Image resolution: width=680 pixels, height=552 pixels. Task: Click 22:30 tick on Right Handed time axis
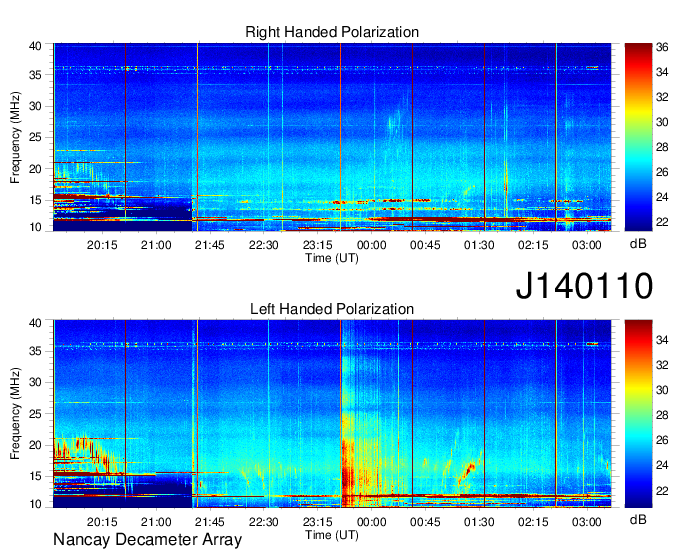pyautogui.click(x=263, y=245)
